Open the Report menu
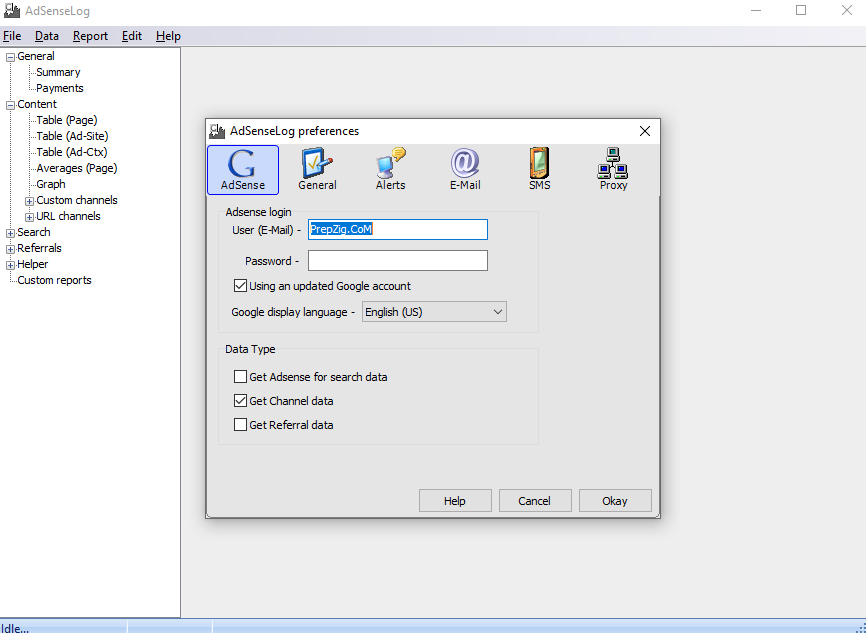 coord(90,36)
